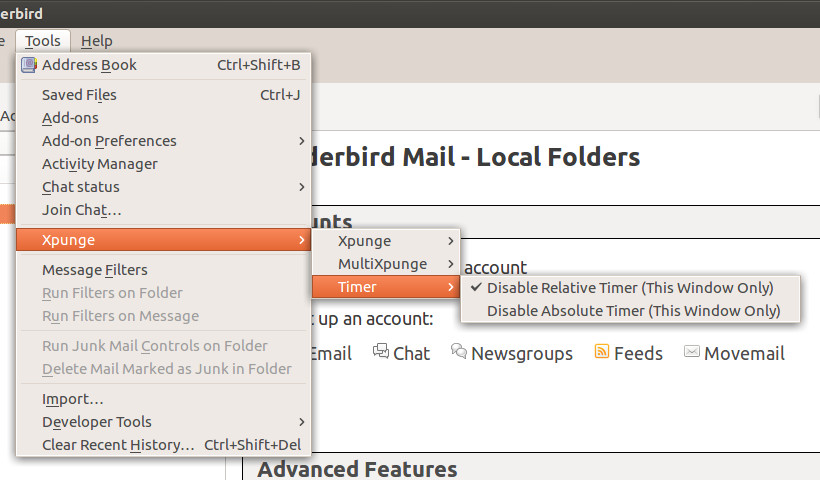The height and width of the screenshot is (480, 820).
Task: Select Import… in the Tools menu
Action: click(73, 399)
